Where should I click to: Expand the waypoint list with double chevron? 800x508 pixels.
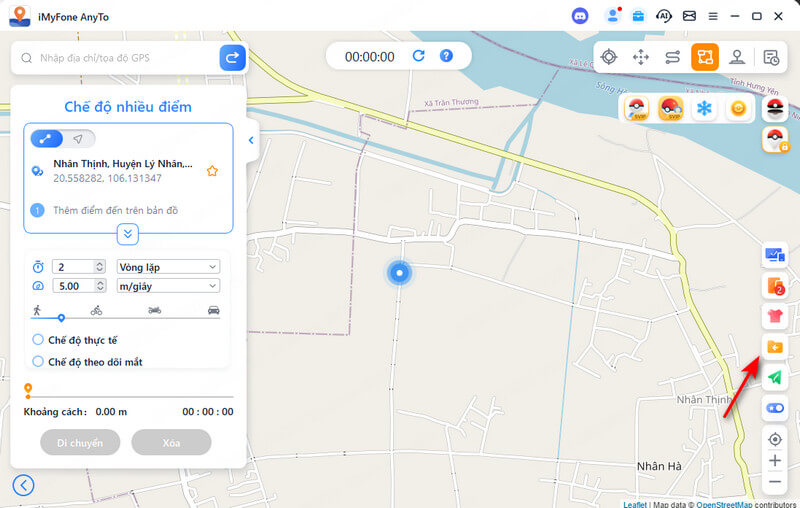tap(128, 234)
